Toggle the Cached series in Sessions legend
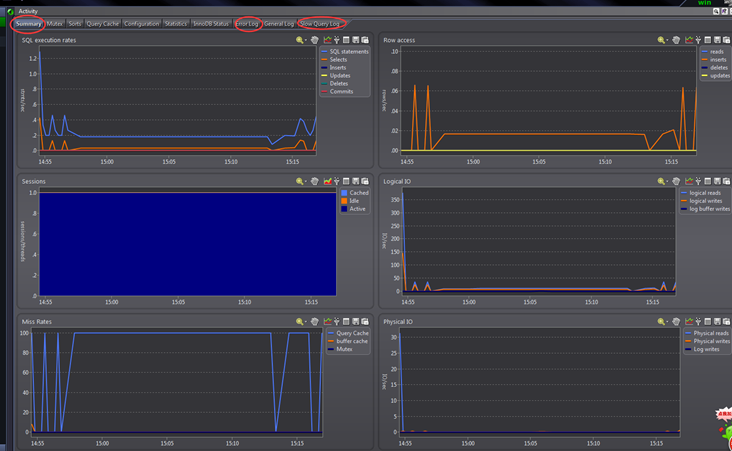The width and height of the screenshot is (732, 451). tap(355, 193)
